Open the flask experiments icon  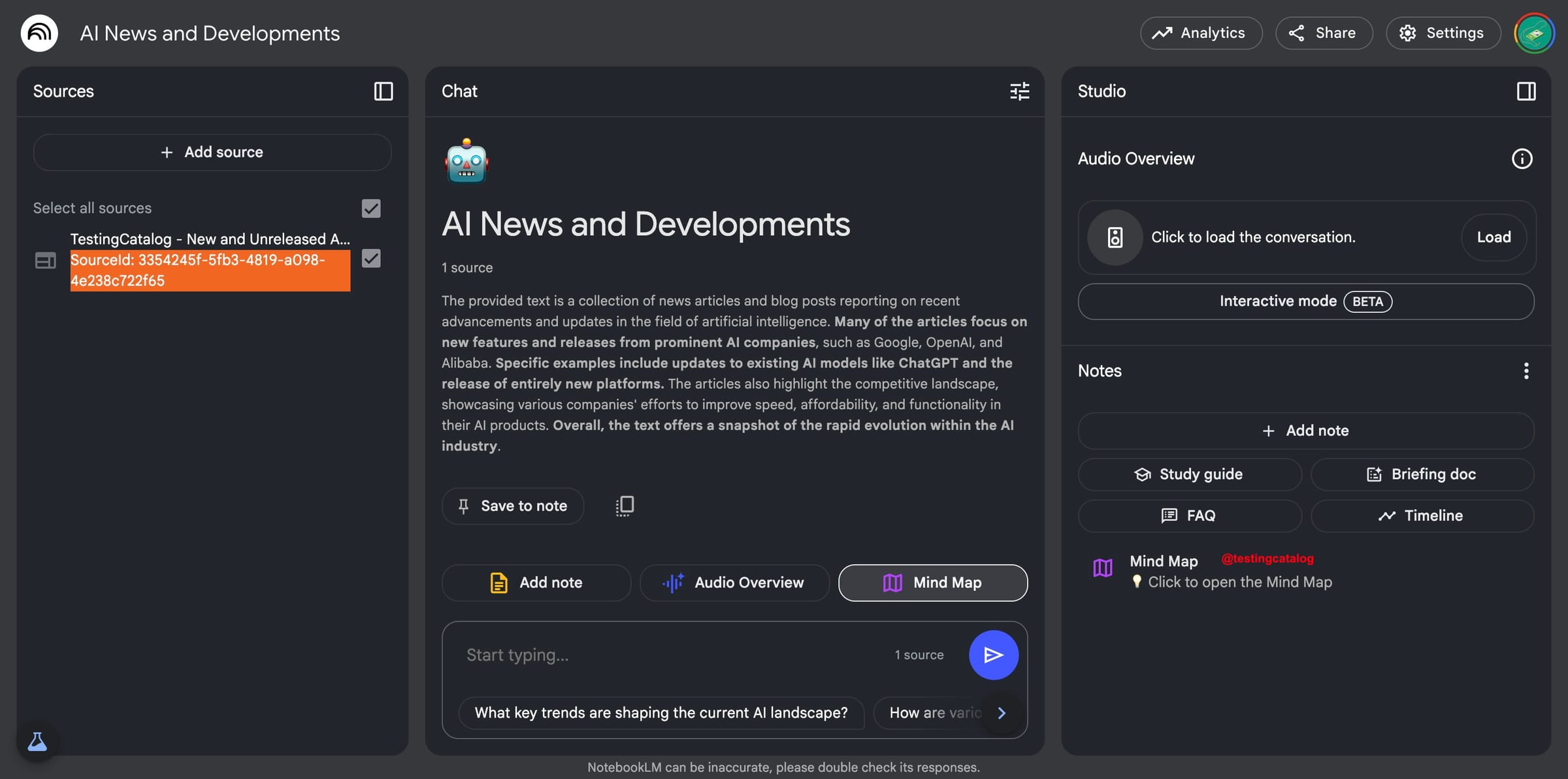tap(37, 742)
